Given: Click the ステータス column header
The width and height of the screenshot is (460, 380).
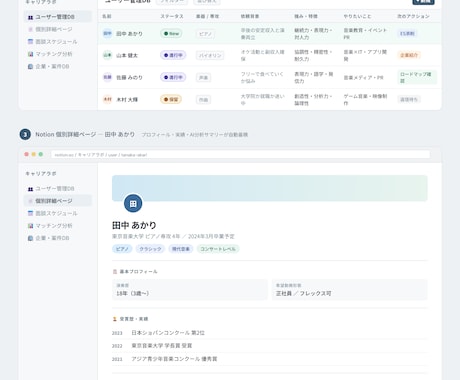Looking at the screenshot, I should tap(172, 16).
